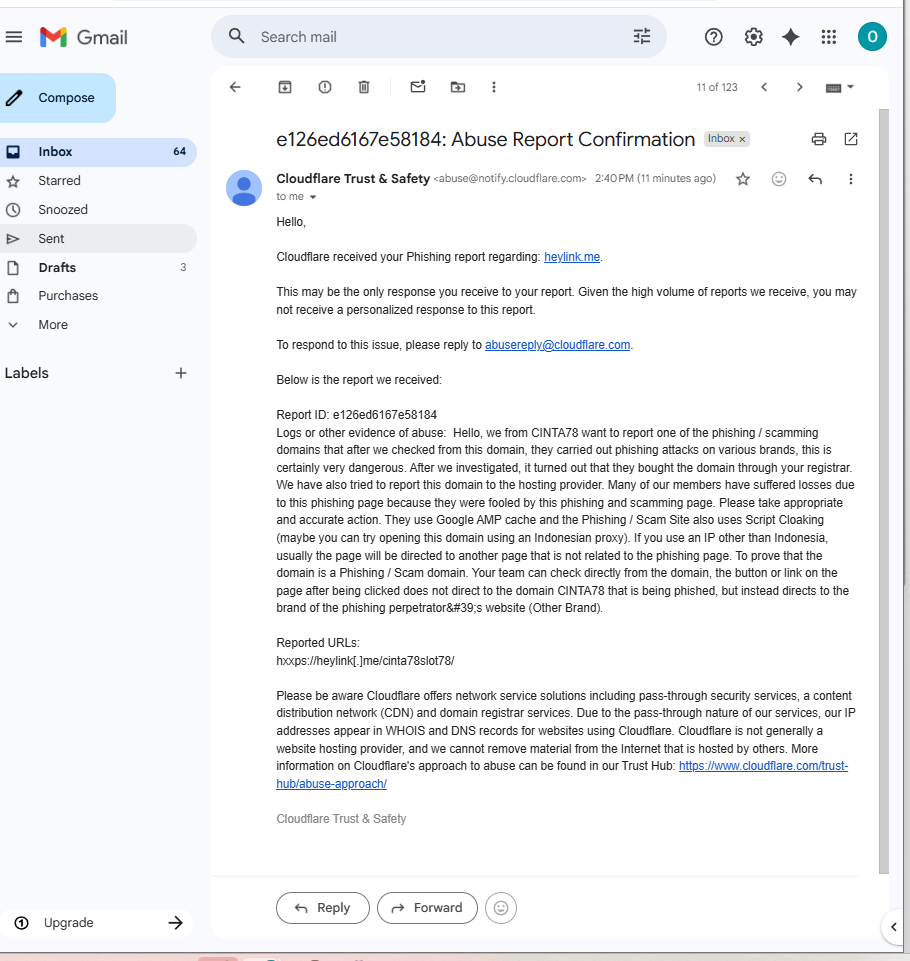The image size is (910, 961).
Task: Show the side panel arrow
Action: click(x=893, y=927)
